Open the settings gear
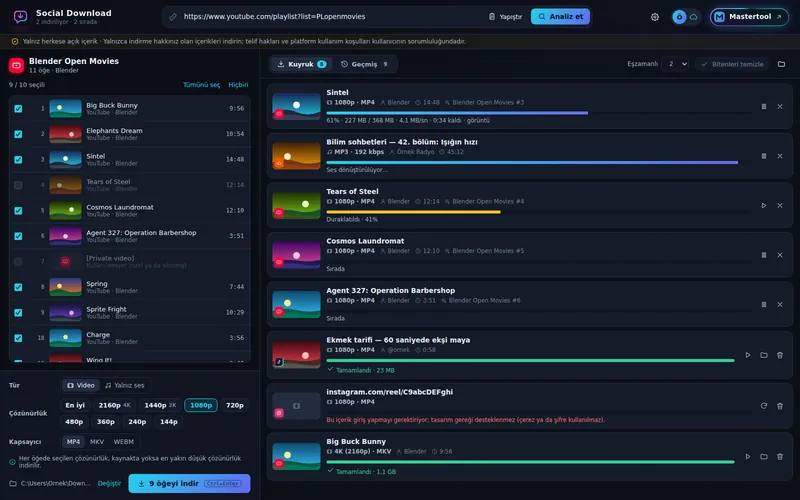800x500 pixels. 655,17
